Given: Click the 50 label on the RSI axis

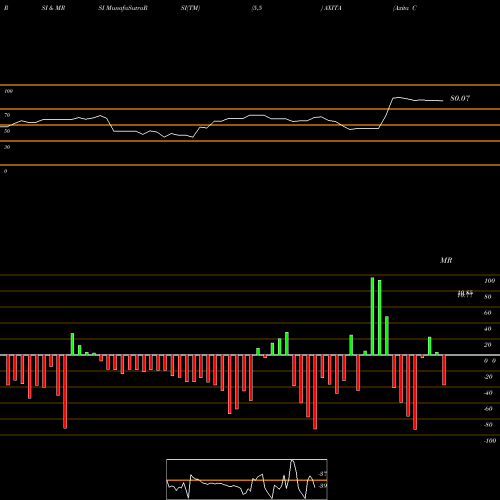Looking at the screenshot, I should (x=7, y=131).
